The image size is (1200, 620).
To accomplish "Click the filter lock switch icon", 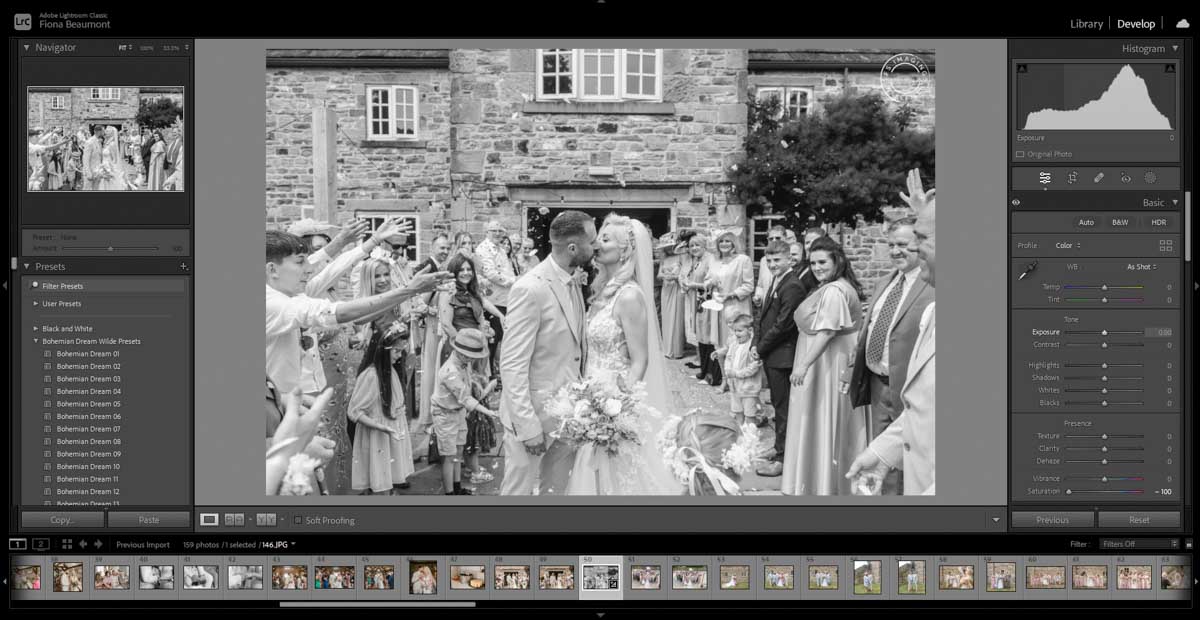I will [x=1188, y=544].
